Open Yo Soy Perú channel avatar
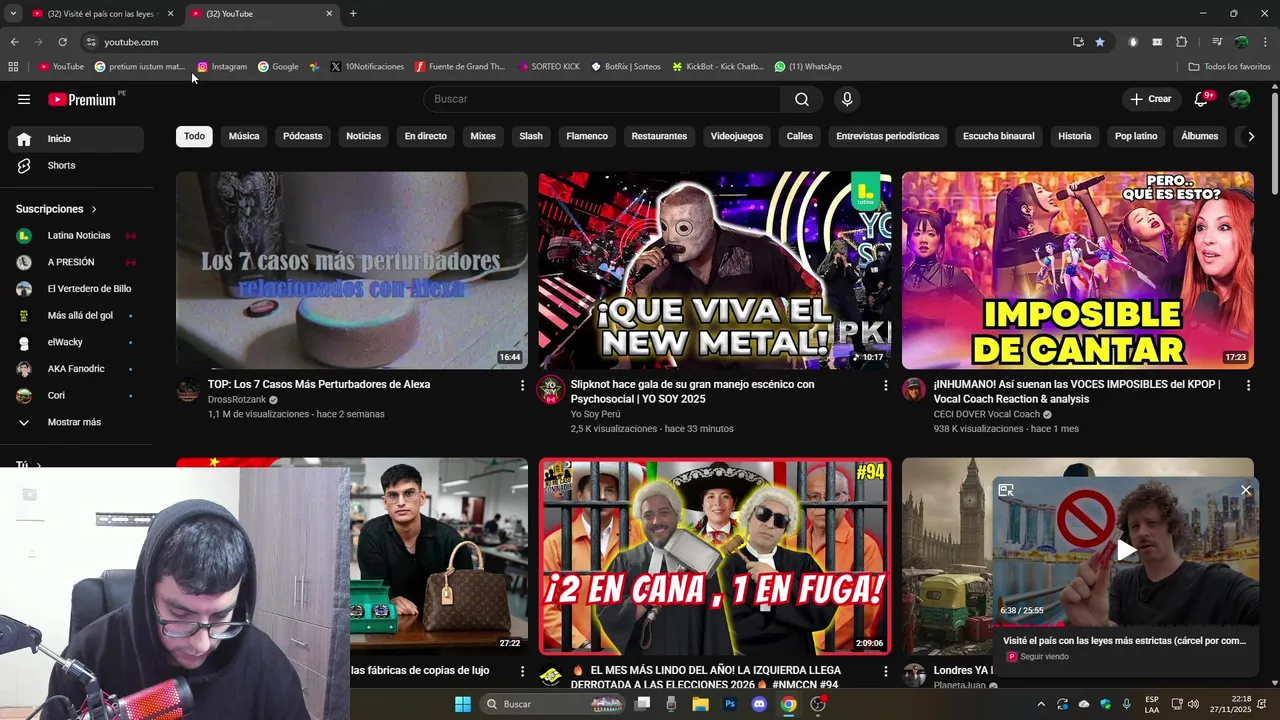This screenshot has height=720, width=1280. (x=551, y=390)
